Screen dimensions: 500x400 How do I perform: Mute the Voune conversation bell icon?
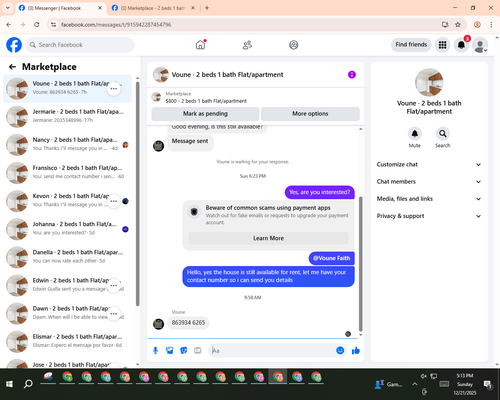point(414,134)
